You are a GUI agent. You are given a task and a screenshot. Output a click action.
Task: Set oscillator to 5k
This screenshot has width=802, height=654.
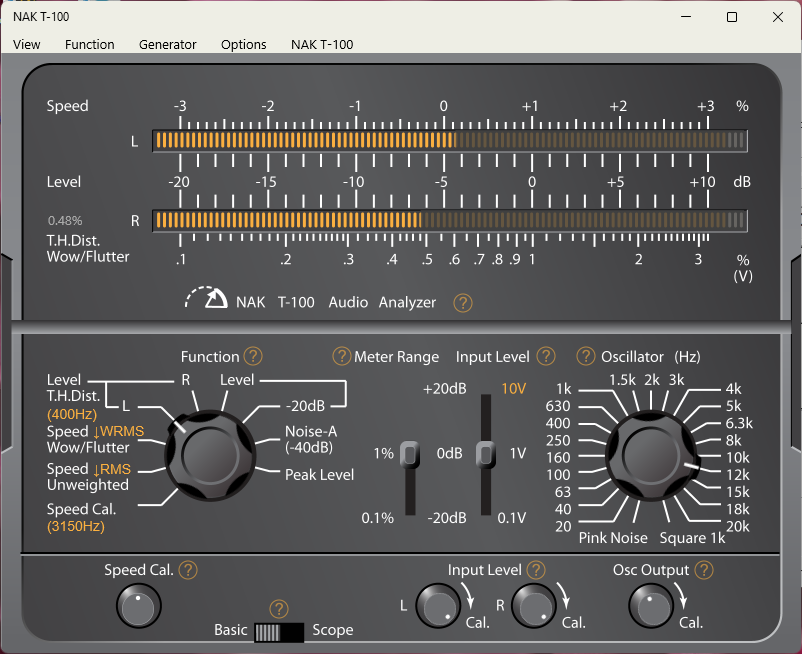click(x=733, y=406)
